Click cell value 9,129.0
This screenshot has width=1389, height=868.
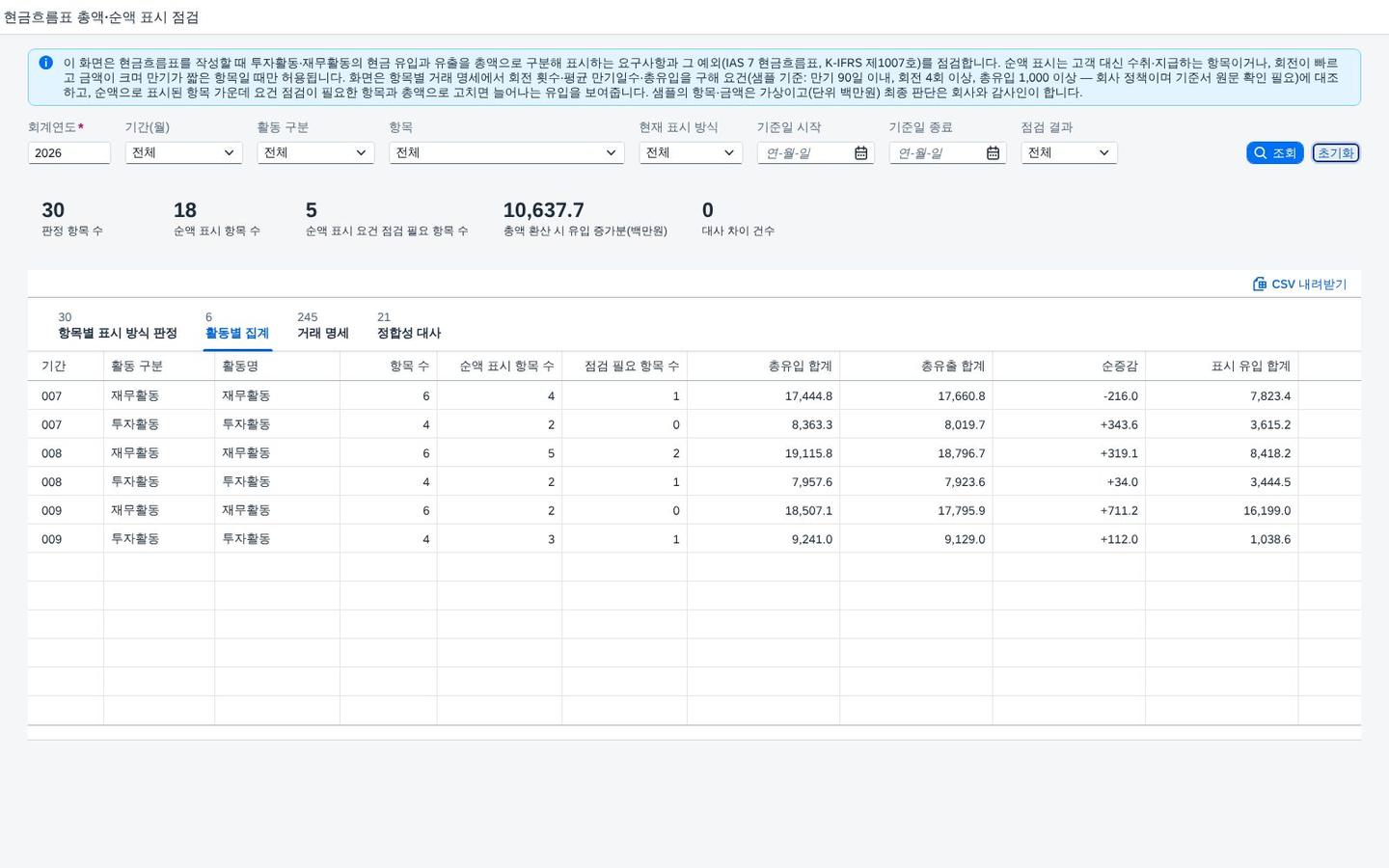[965, 540]
